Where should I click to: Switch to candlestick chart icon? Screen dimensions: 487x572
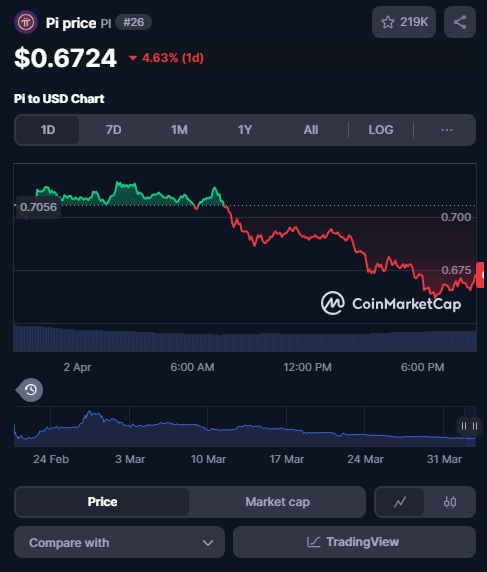pyautogui.click(x=450, y=502)
